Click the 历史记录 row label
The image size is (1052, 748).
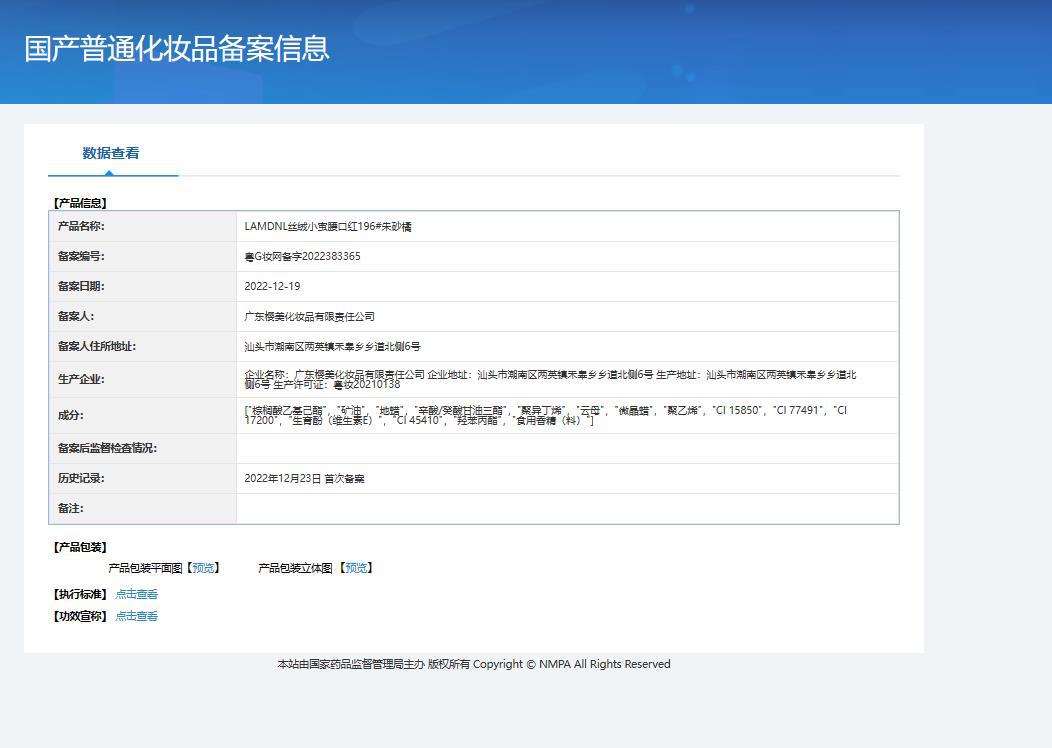tap(81, 478)
